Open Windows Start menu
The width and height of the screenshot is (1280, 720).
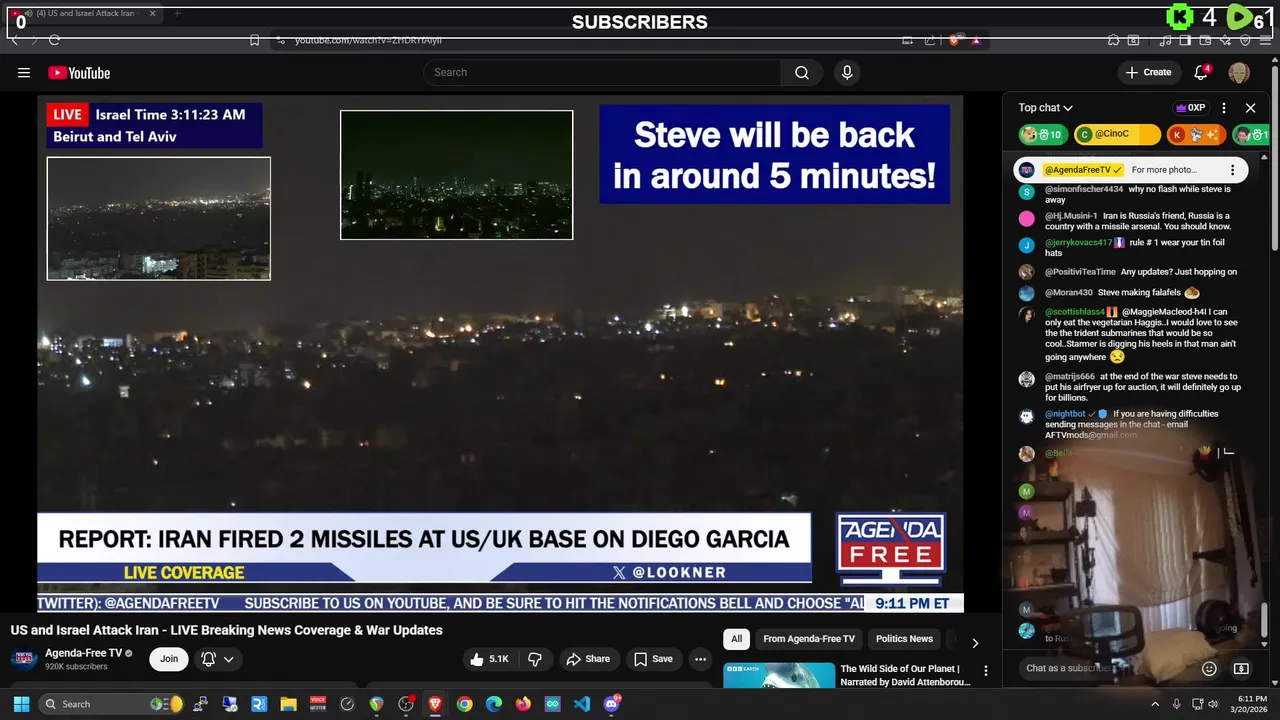click(x=21, y=704)
